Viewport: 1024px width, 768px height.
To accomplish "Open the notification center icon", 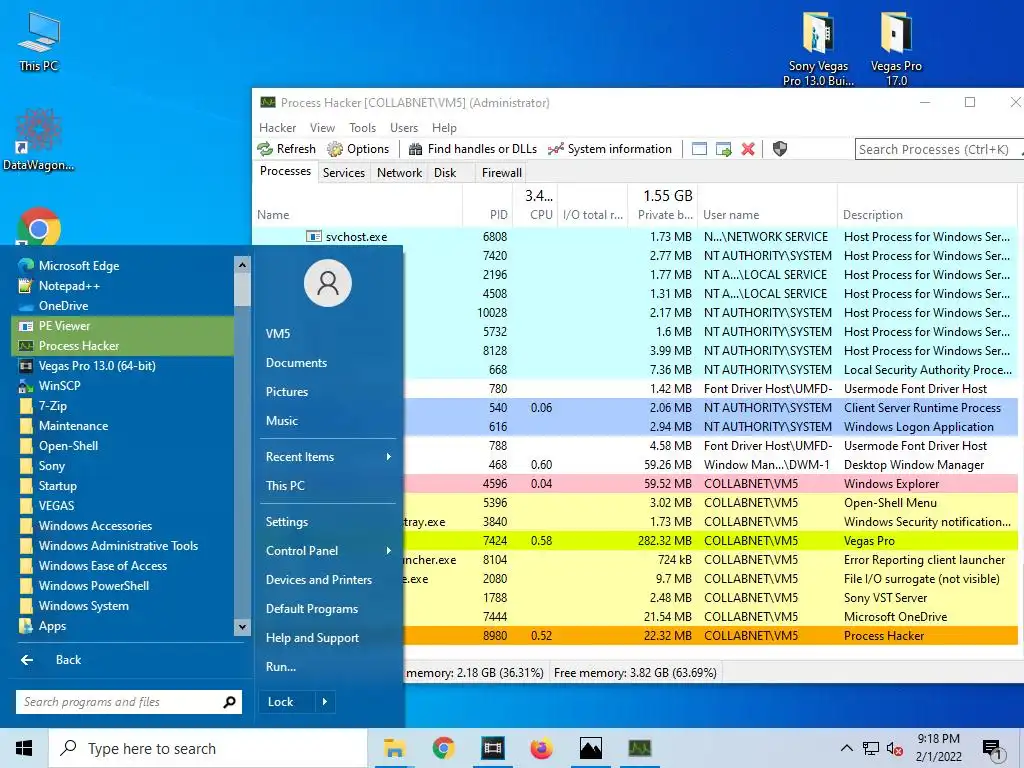I will coord(993,749).
